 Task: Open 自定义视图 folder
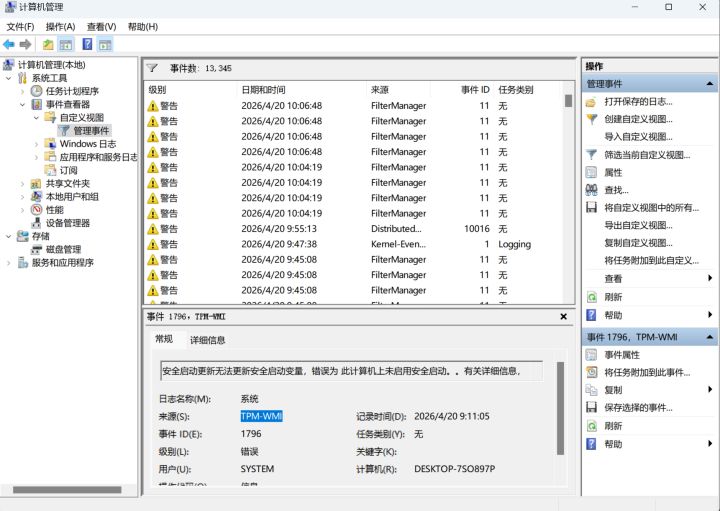coord(82,118)
